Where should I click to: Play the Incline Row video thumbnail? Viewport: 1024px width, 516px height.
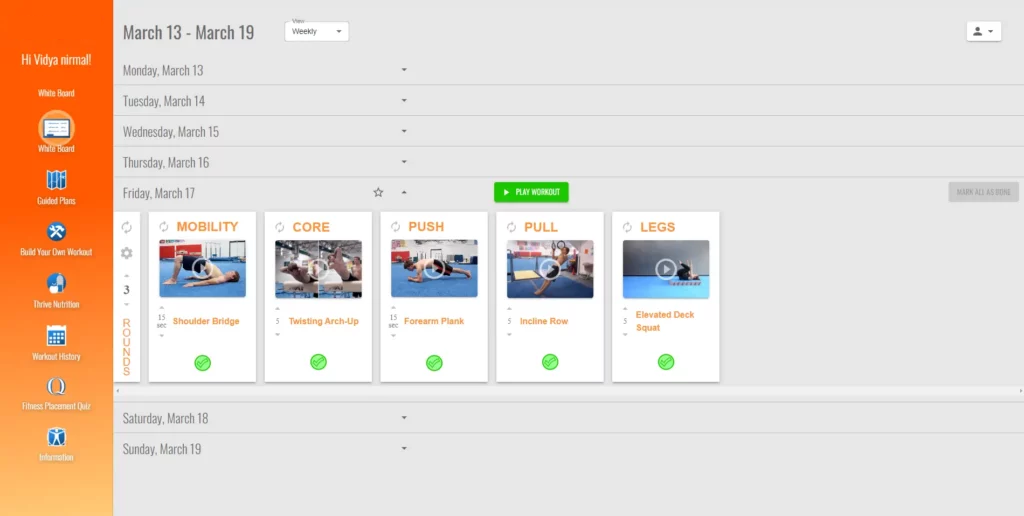pos(550,268)
